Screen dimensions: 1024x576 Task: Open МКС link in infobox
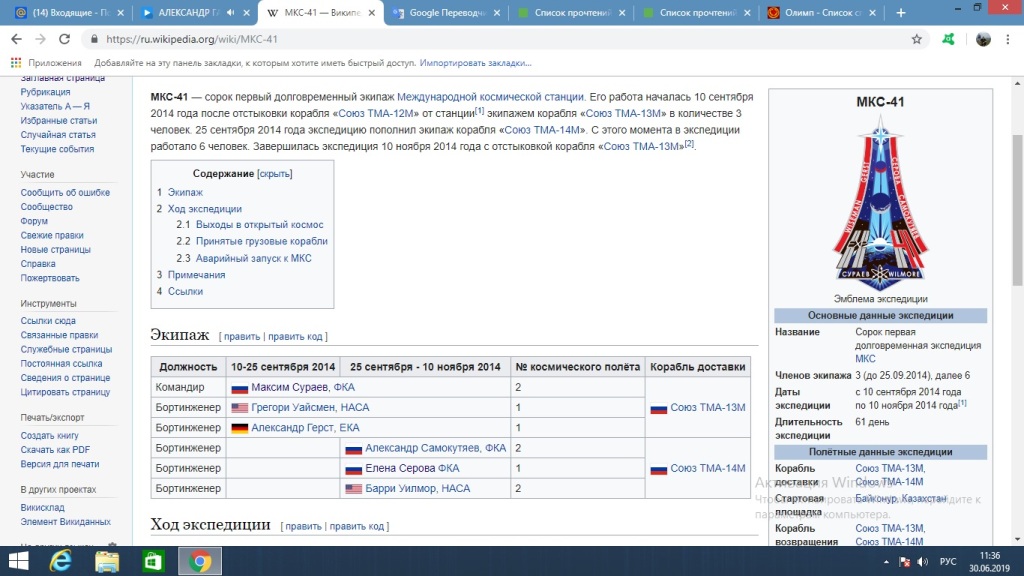click(865, 359)
